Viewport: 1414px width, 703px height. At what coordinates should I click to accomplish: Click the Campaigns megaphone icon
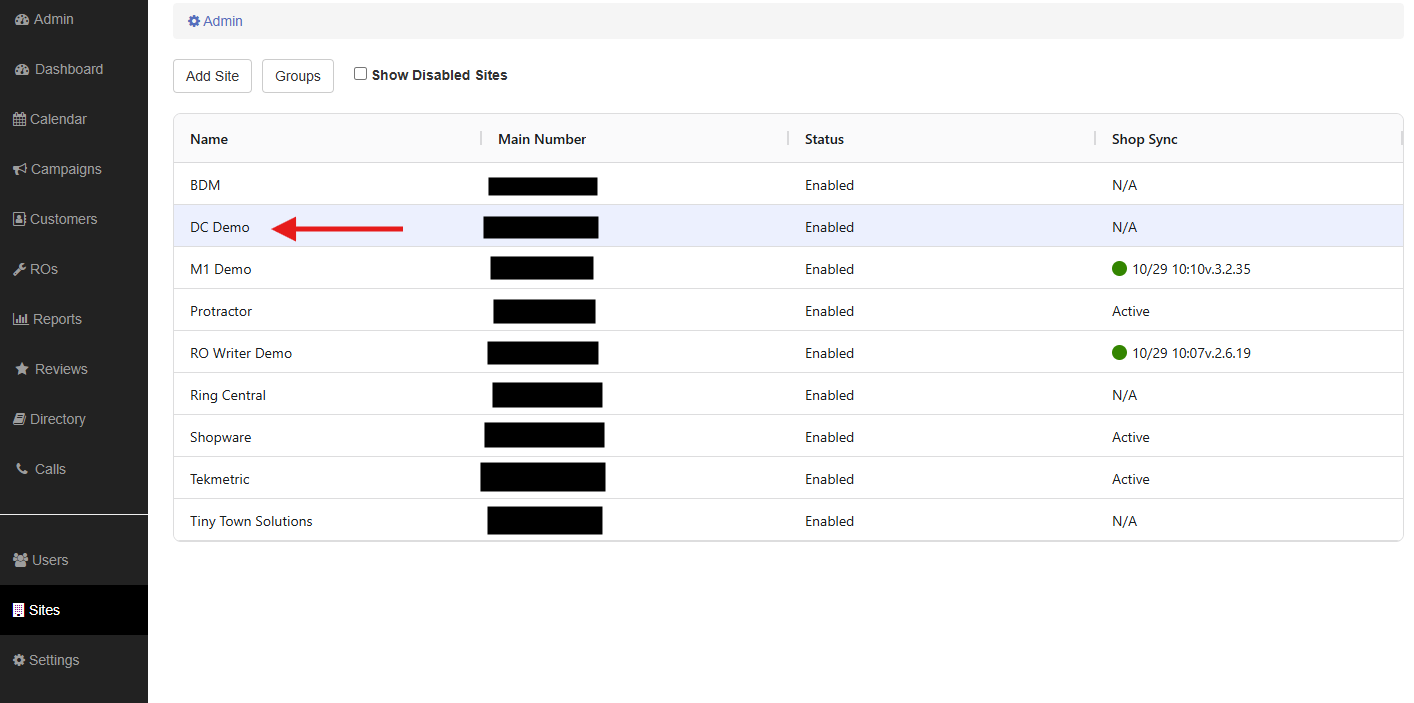coord(19,169)
